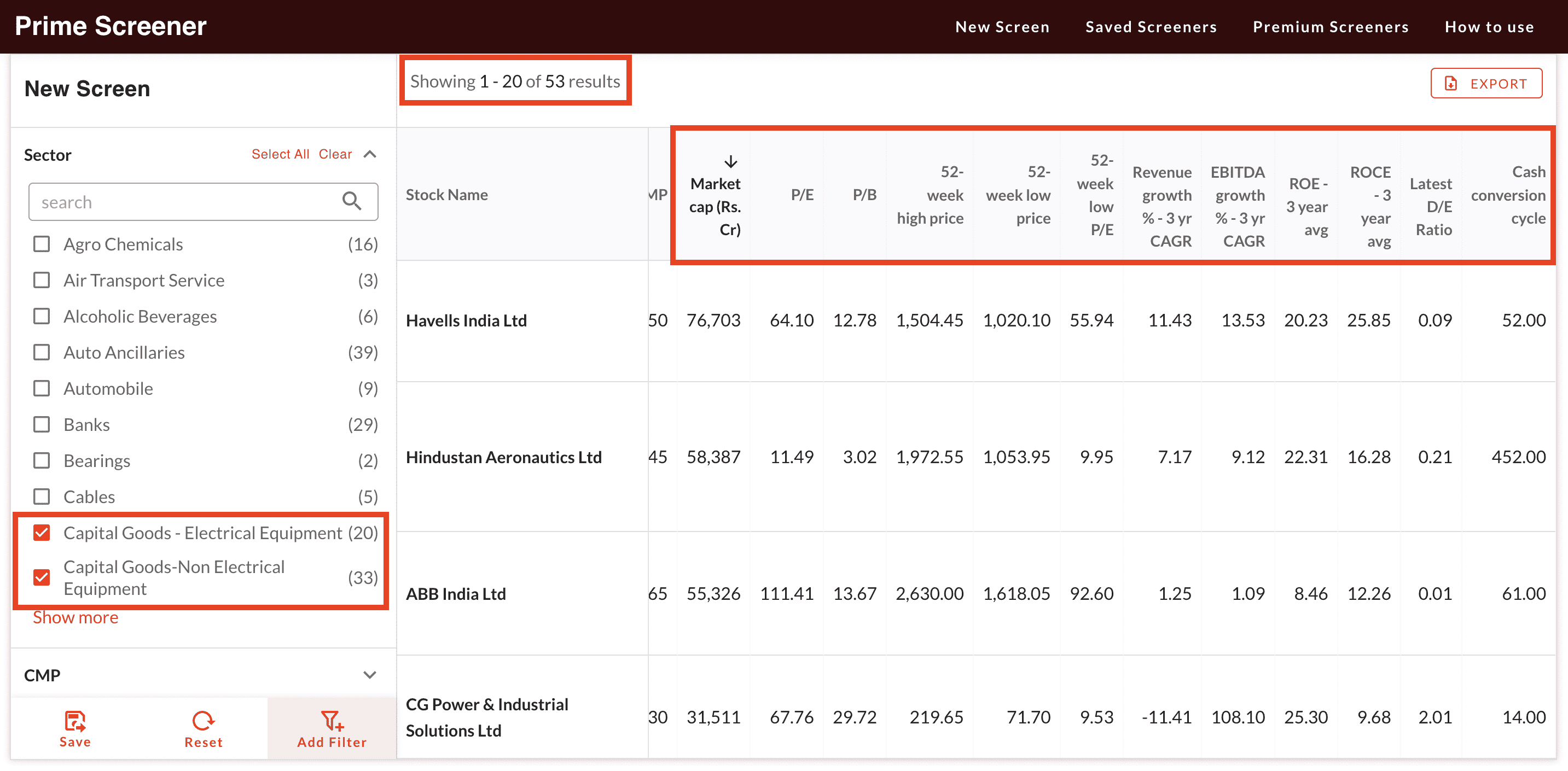This screenshot has height=771, width=1568.
Task: Sort by Revenue growth 3 yr CAGR
Action: click(1162, 206)
